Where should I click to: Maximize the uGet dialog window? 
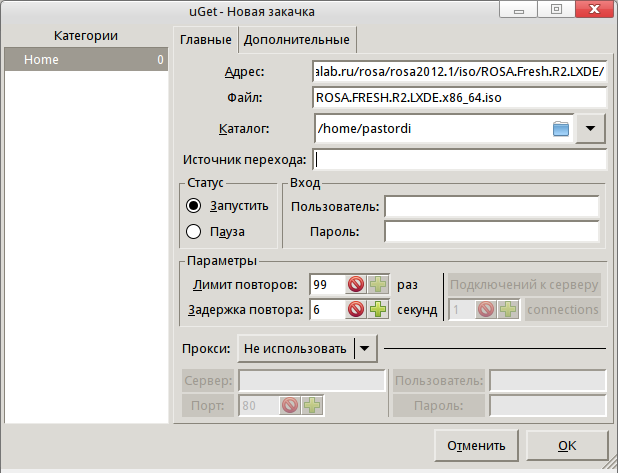coord(556,9)
